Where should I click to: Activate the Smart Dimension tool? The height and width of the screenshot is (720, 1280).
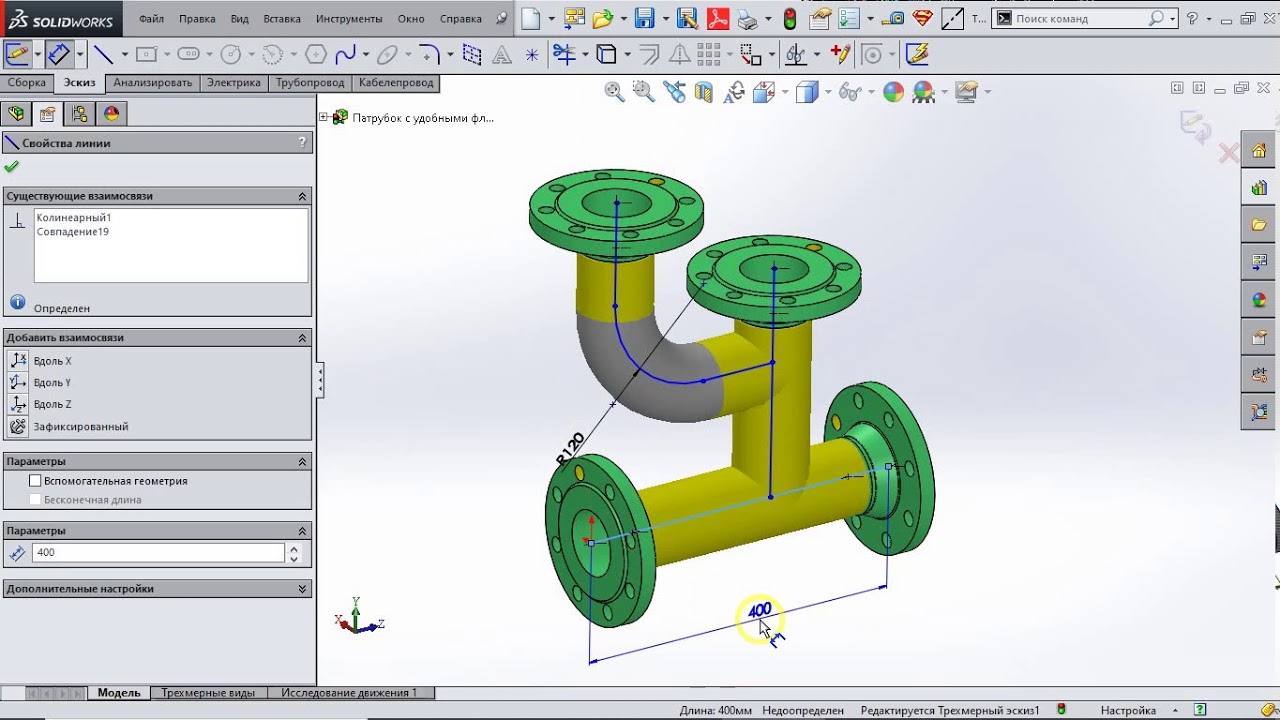[x=59, y=54]
